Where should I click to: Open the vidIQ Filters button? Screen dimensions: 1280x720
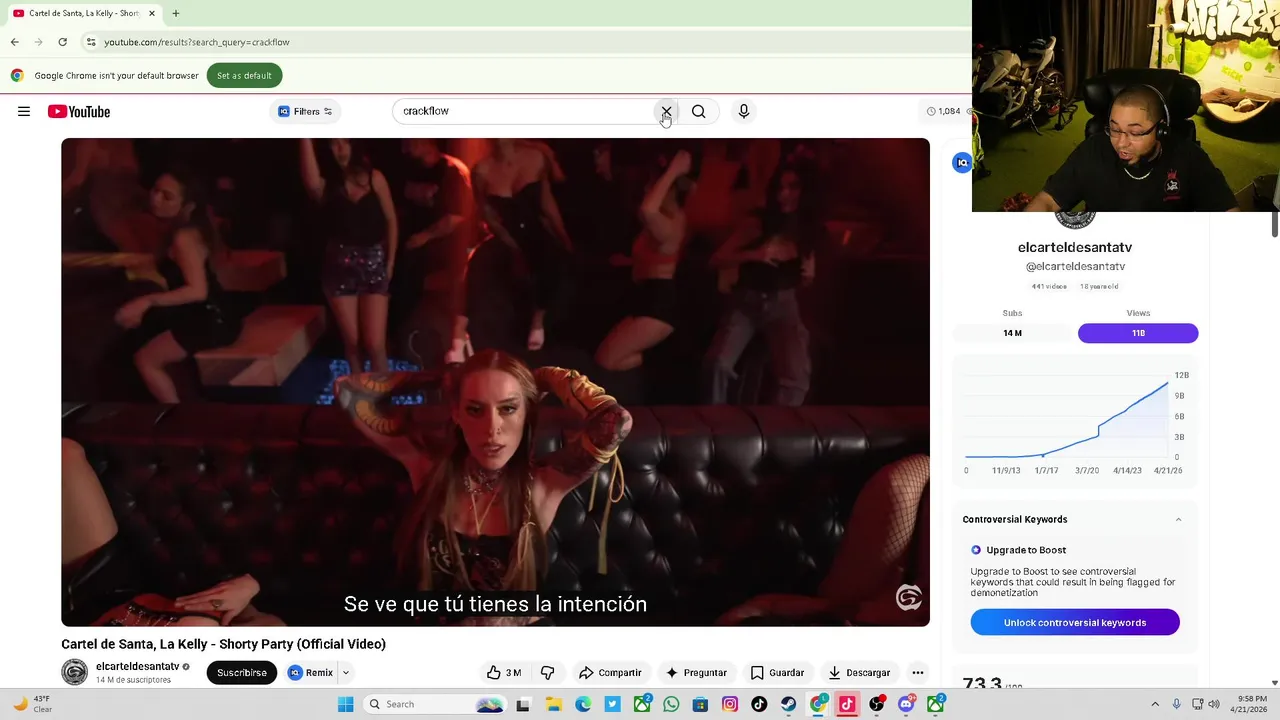(x=305, y=111)
